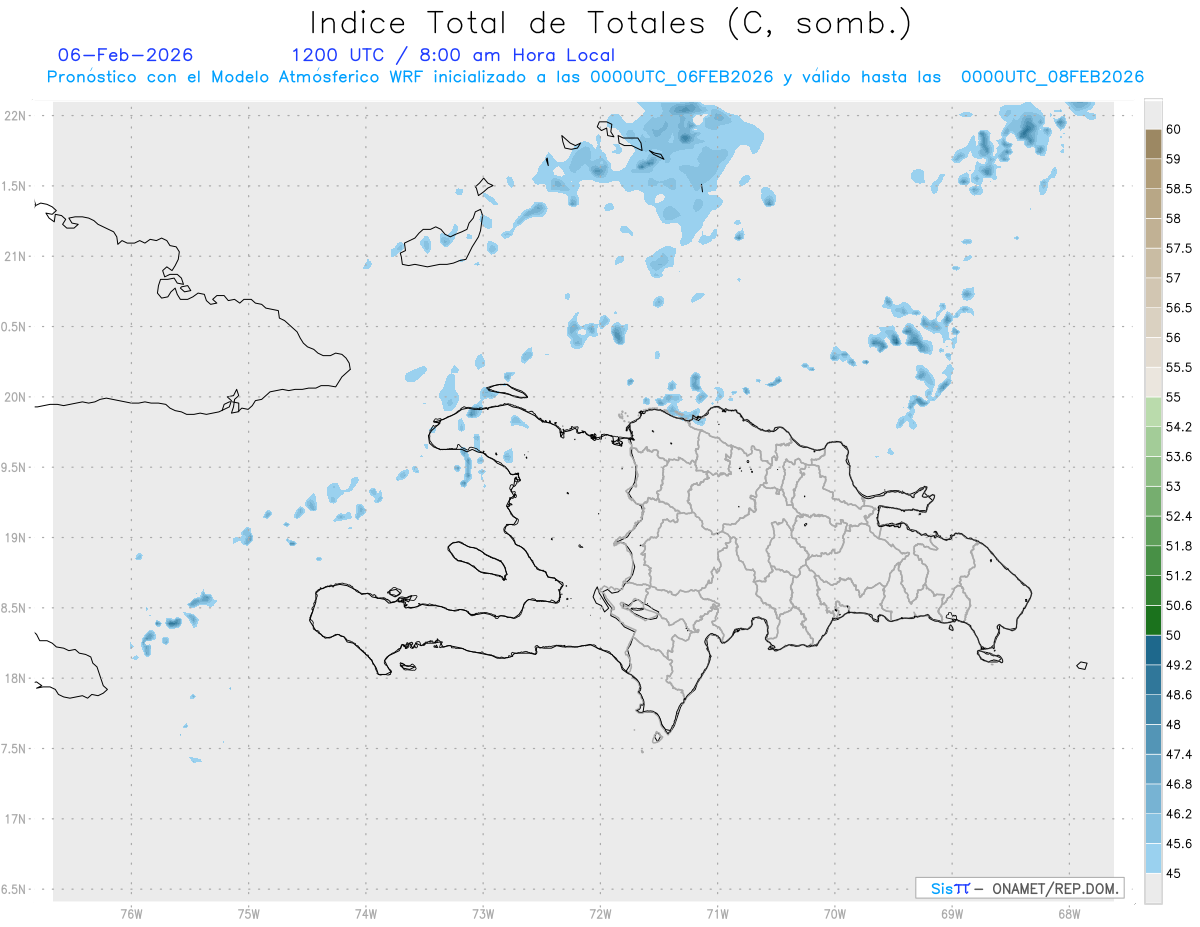Select the tan swatch between 57 and 57.5
The image size is (1200, 927).
pos(1153,263)
